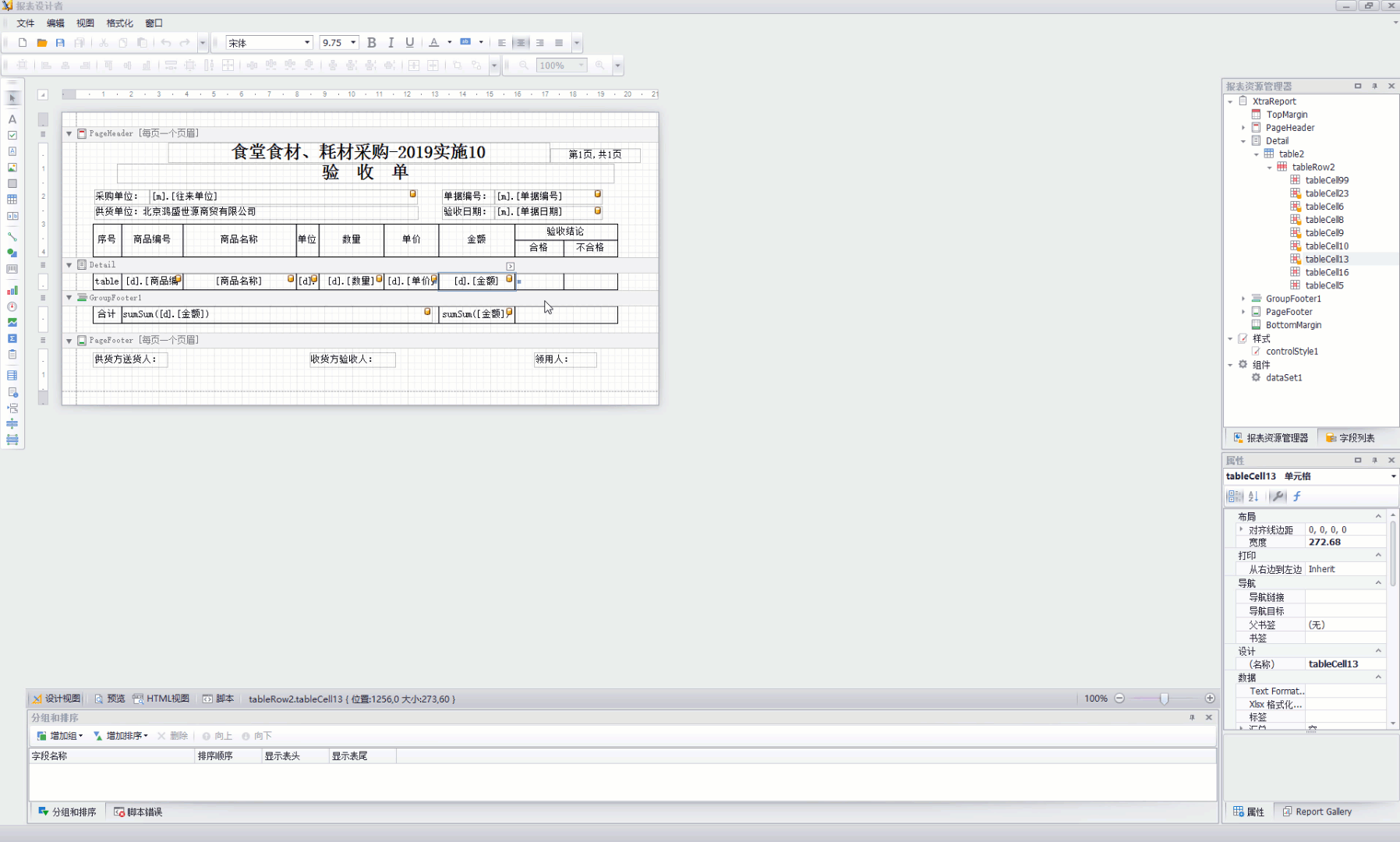Select the Chart tool in toolbox
The width and height of the screenshot is (1400, 842).
pyautogui.click(x=12, y=290)
